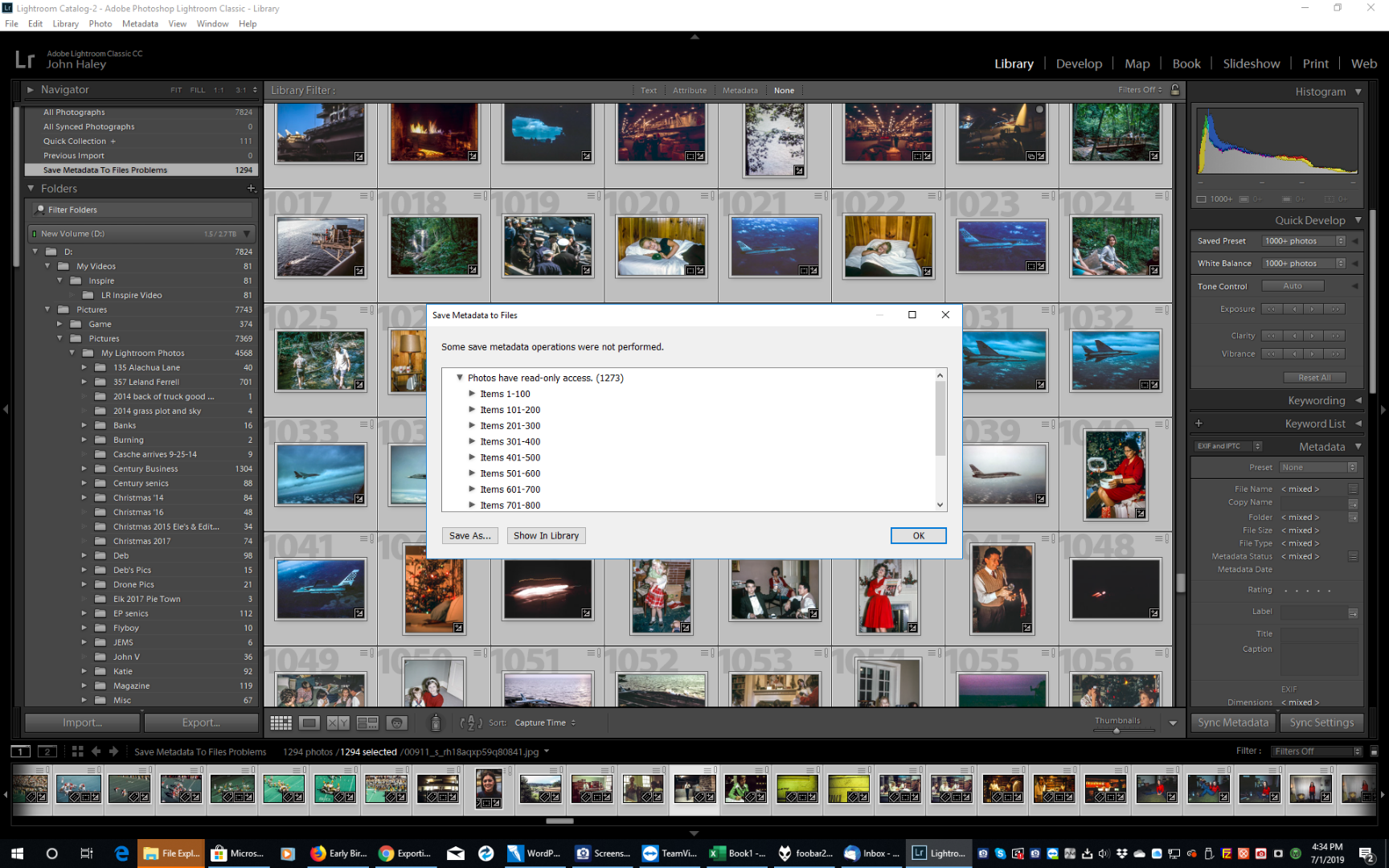Go forward to next source arrow
The height and width of the screenshot is (868, 1389).
pos(114,751)
